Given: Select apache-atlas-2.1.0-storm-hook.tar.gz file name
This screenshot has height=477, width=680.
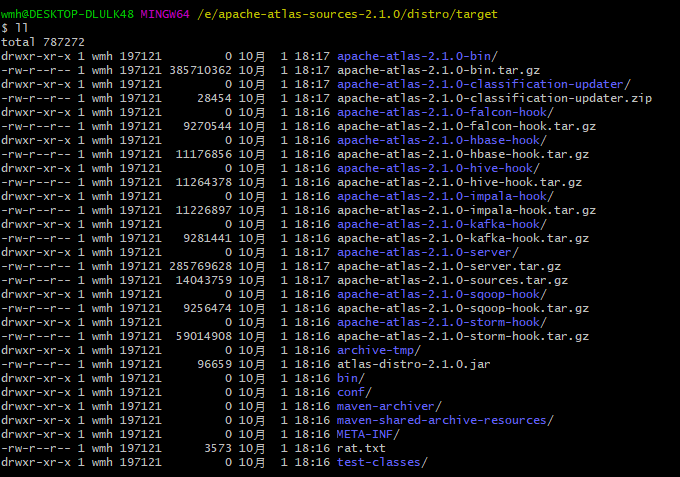Looking at the screenshot, I should coord(463,336).
